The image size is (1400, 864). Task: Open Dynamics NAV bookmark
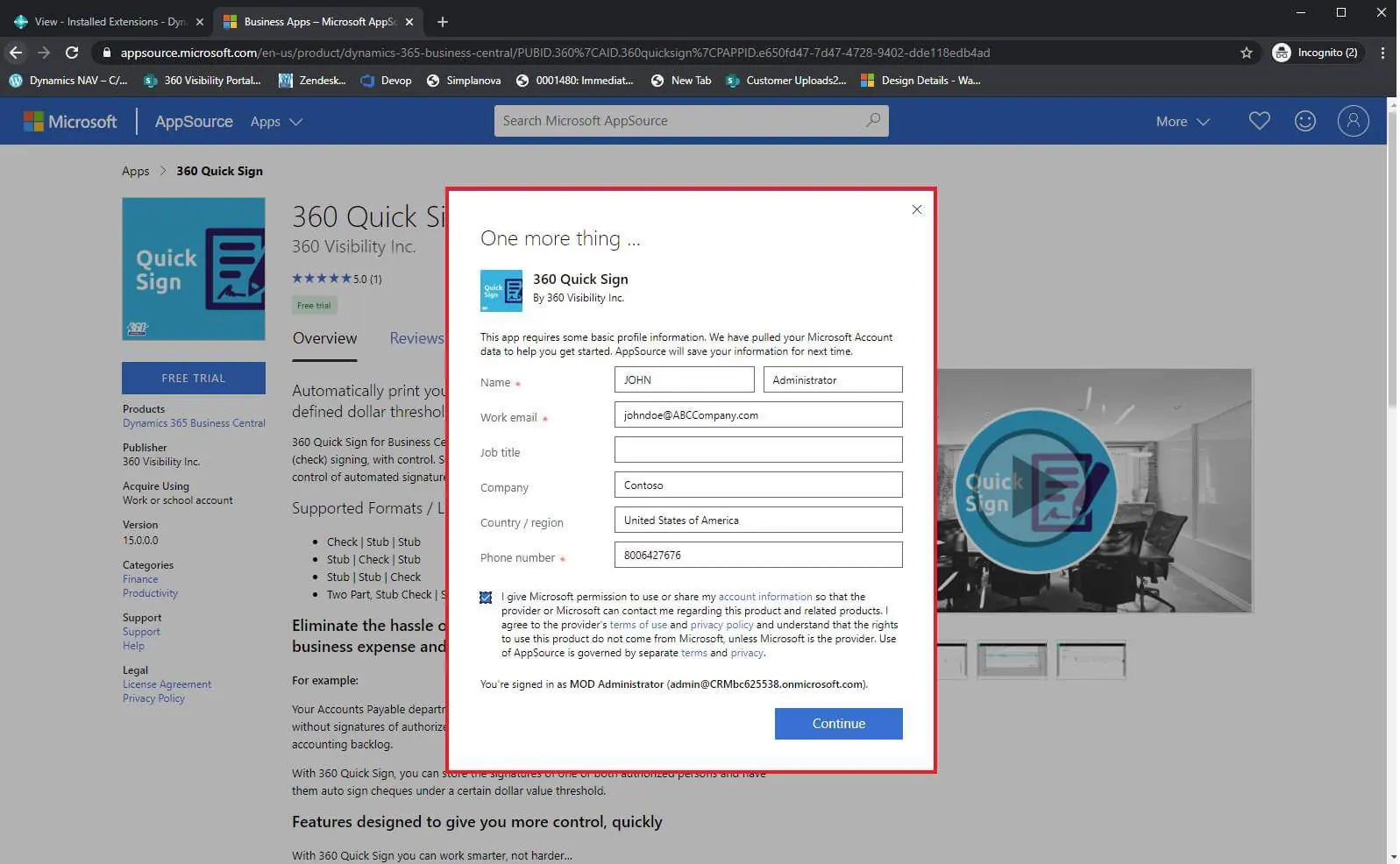[x=68, y=81]
